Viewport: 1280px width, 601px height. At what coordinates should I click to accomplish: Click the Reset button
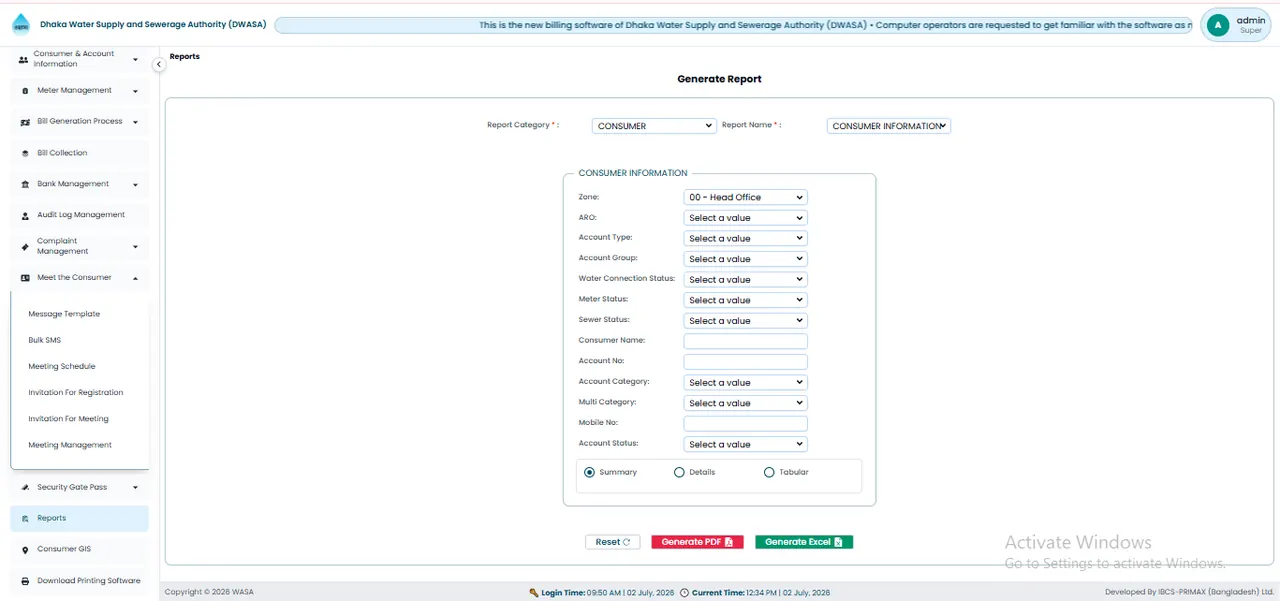pos(613,542)
